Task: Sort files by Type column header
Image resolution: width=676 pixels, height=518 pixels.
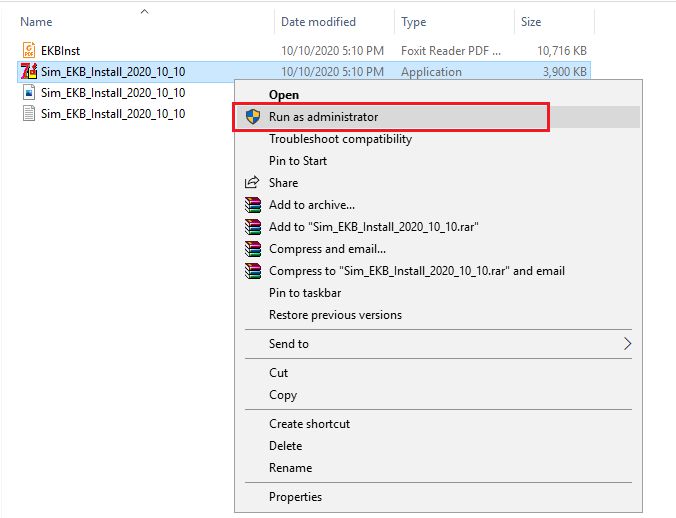Action: [414, 21]
